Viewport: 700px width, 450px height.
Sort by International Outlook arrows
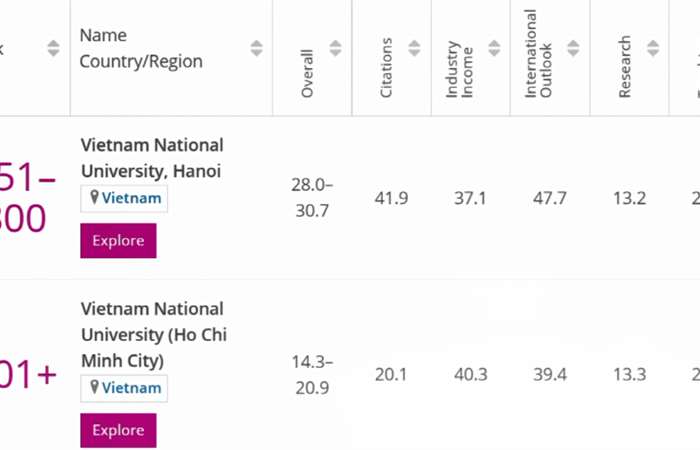pyautogui.click(x=573, y=48)
